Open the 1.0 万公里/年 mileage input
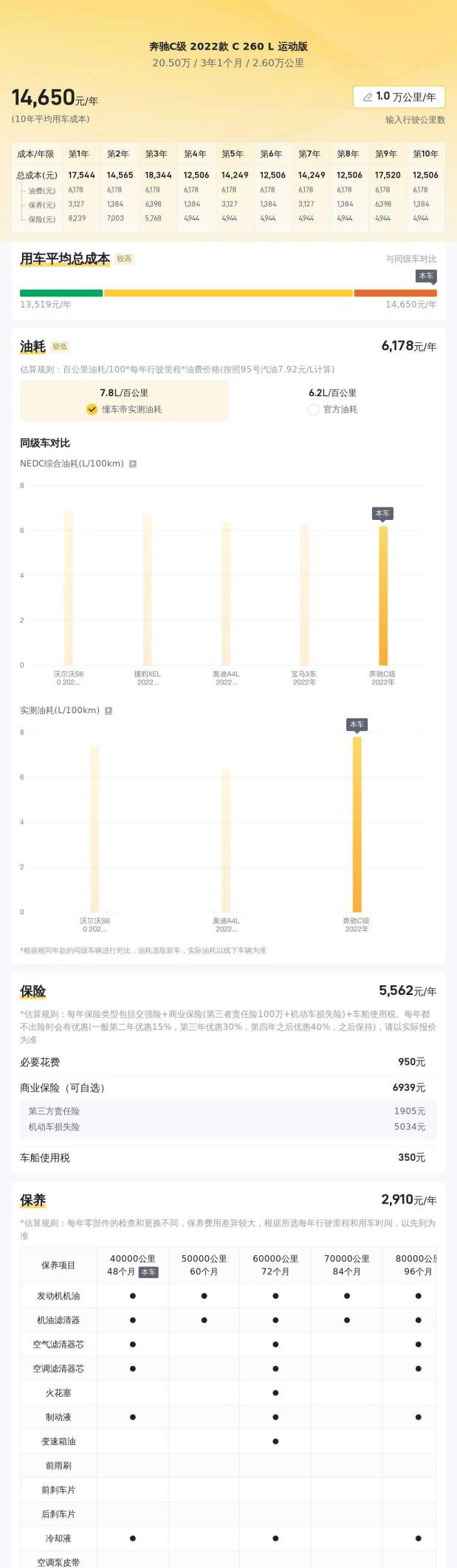The height and width of the screenshot is (1568, 457). 399,97
